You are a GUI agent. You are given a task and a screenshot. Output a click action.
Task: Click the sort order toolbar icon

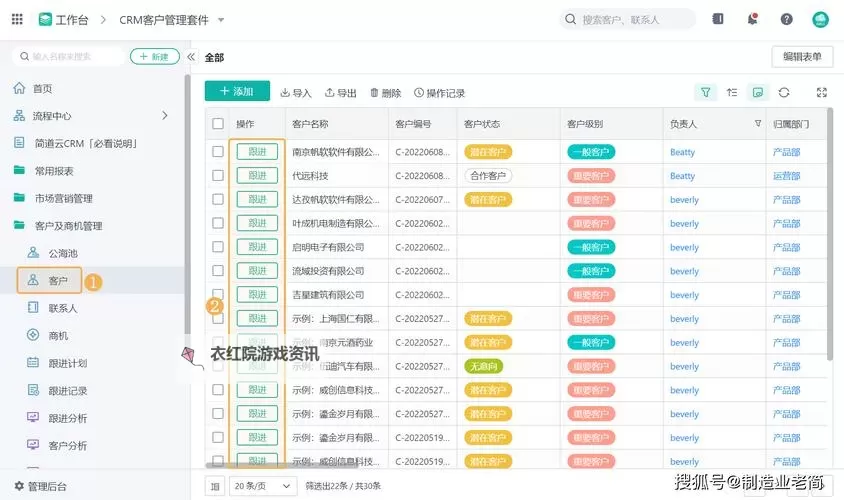(x=732, y=93)
